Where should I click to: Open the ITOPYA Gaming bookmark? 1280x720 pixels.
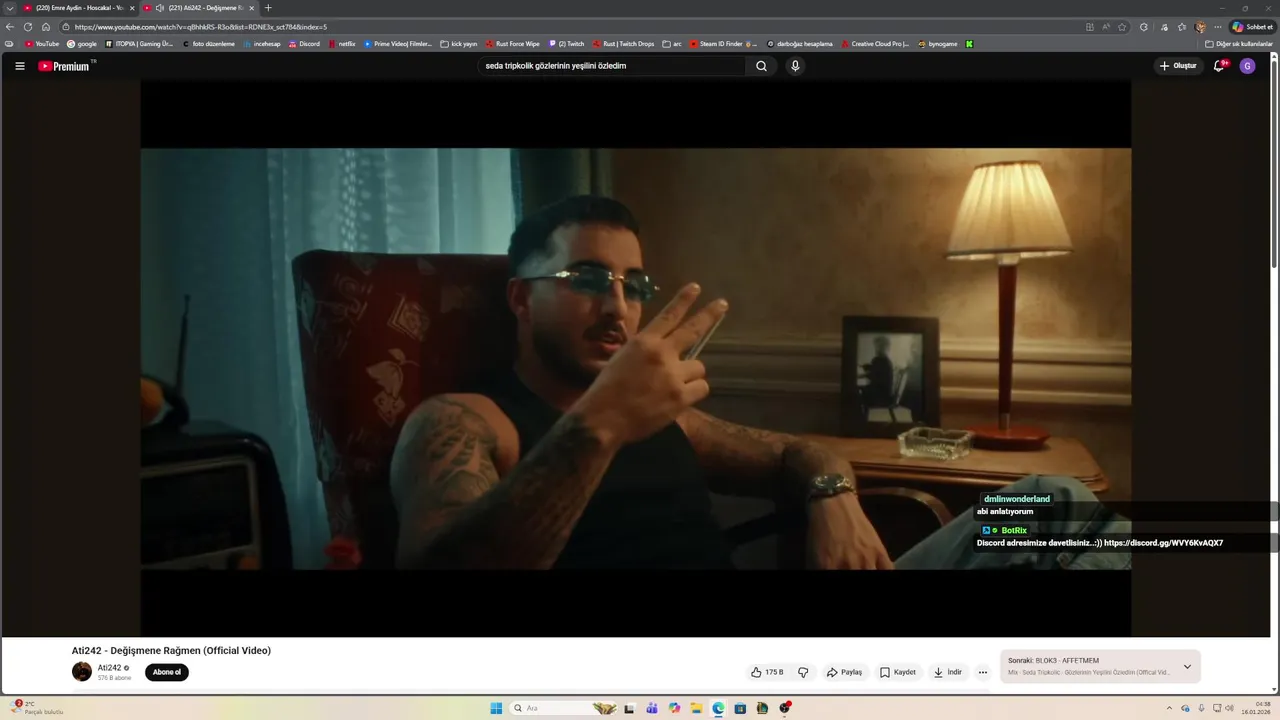tap(139, 44)
